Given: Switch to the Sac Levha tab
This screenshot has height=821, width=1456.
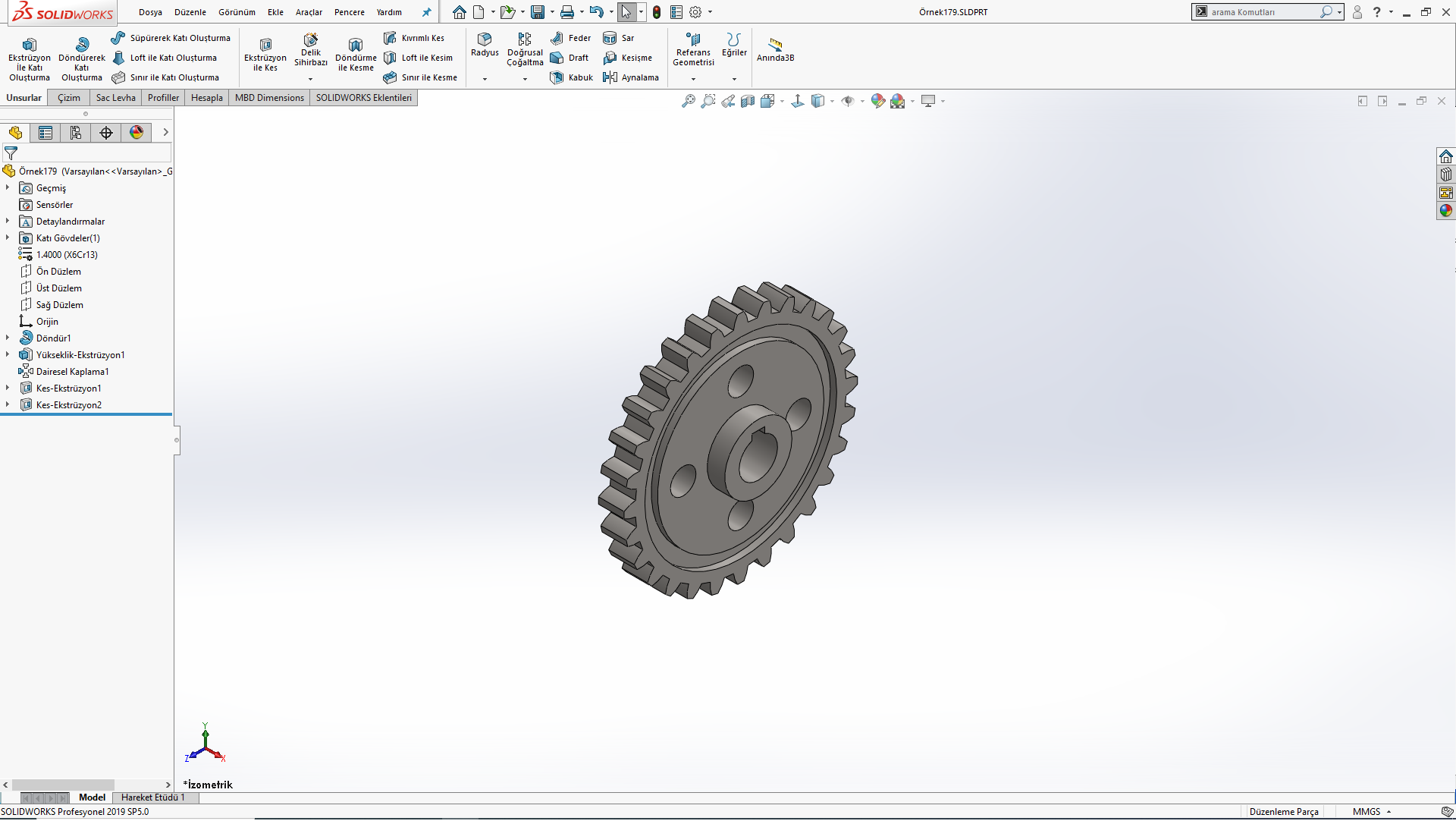Looking at the screenshot, I should 115,98.
